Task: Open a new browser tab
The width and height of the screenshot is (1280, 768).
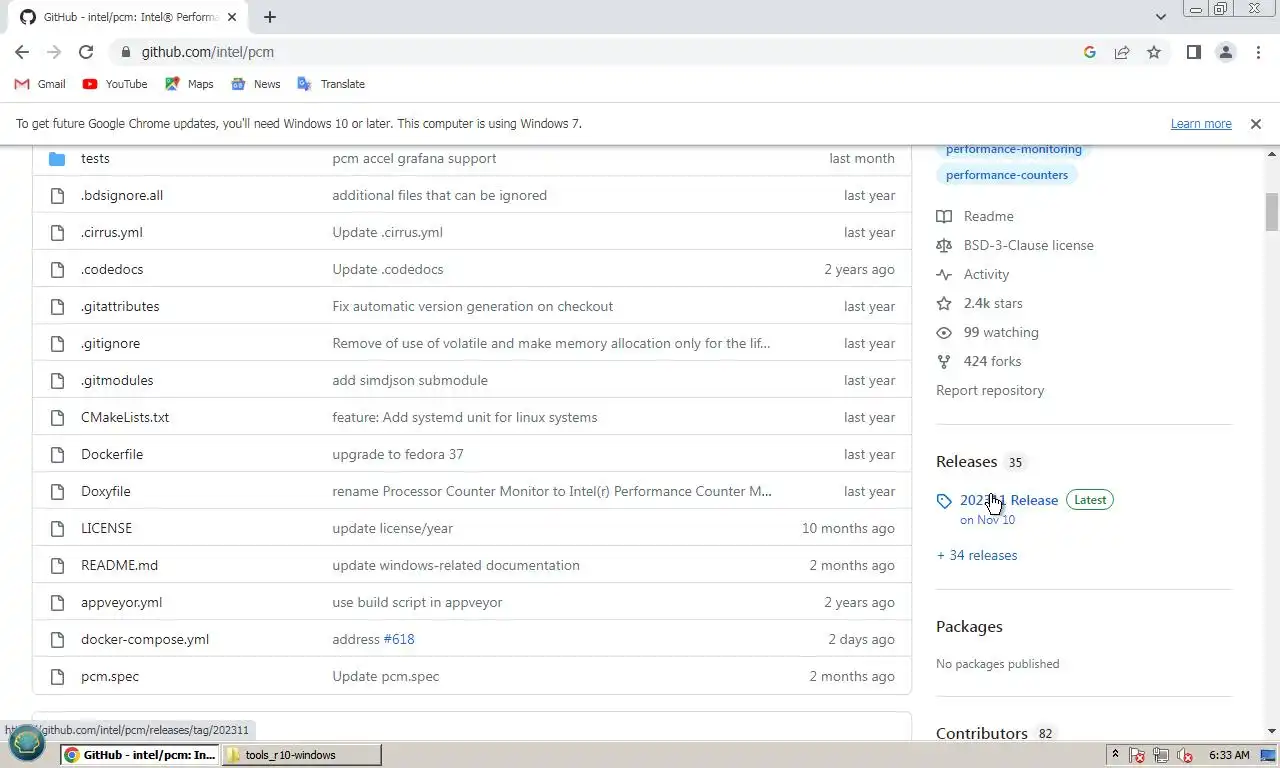Action: click(270, 17)
